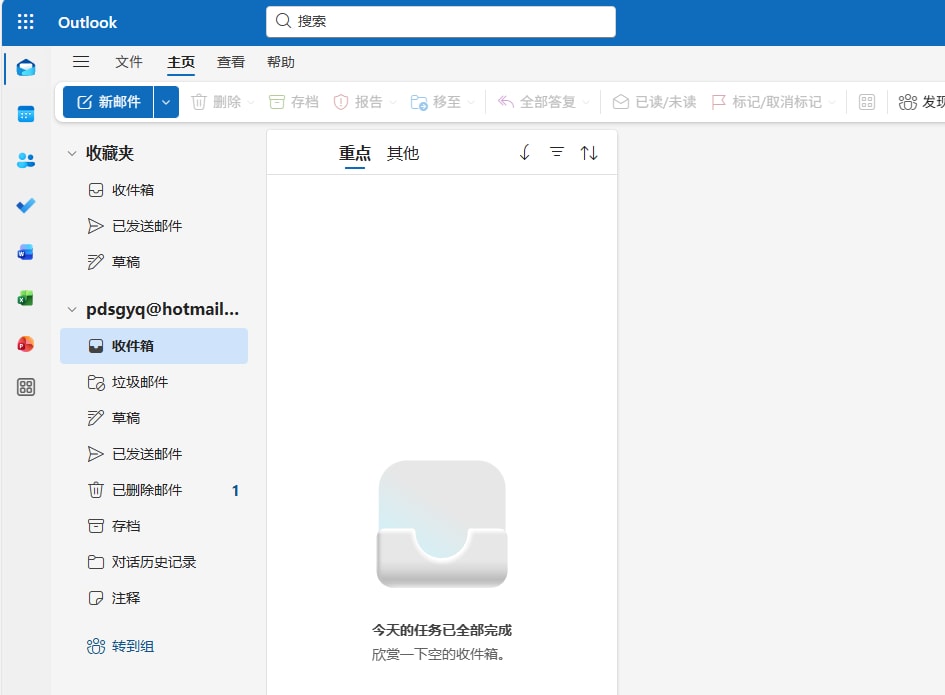Open the 已删除邮件 folder
The width and height of the screenshot is (945, 695).
(x=146, y=490)
